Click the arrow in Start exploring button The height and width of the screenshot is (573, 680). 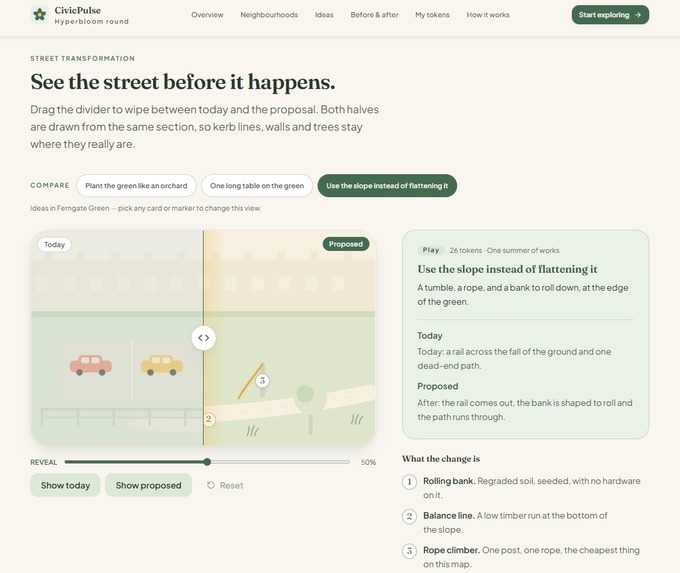[638, 15]
